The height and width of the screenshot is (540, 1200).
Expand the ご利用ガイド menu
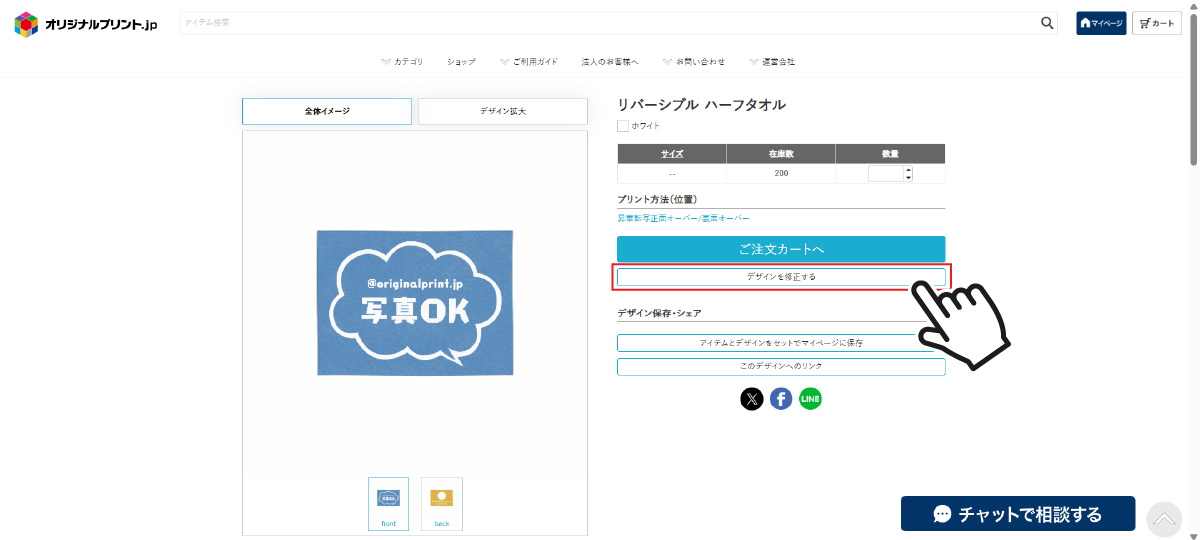(529, 62)
